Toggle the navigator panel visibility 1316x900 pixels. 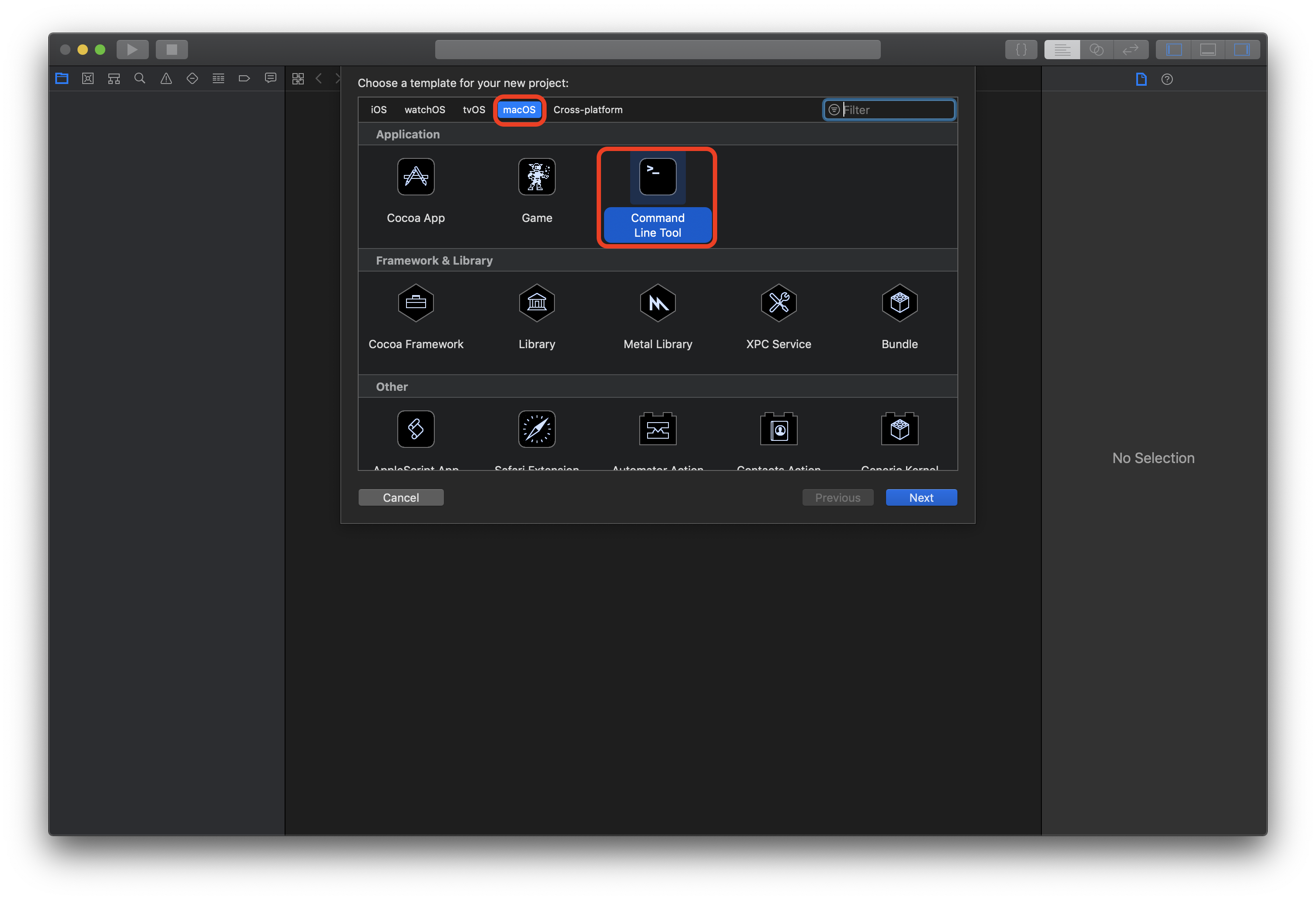pyautogui.click(x=1174, y=49)
